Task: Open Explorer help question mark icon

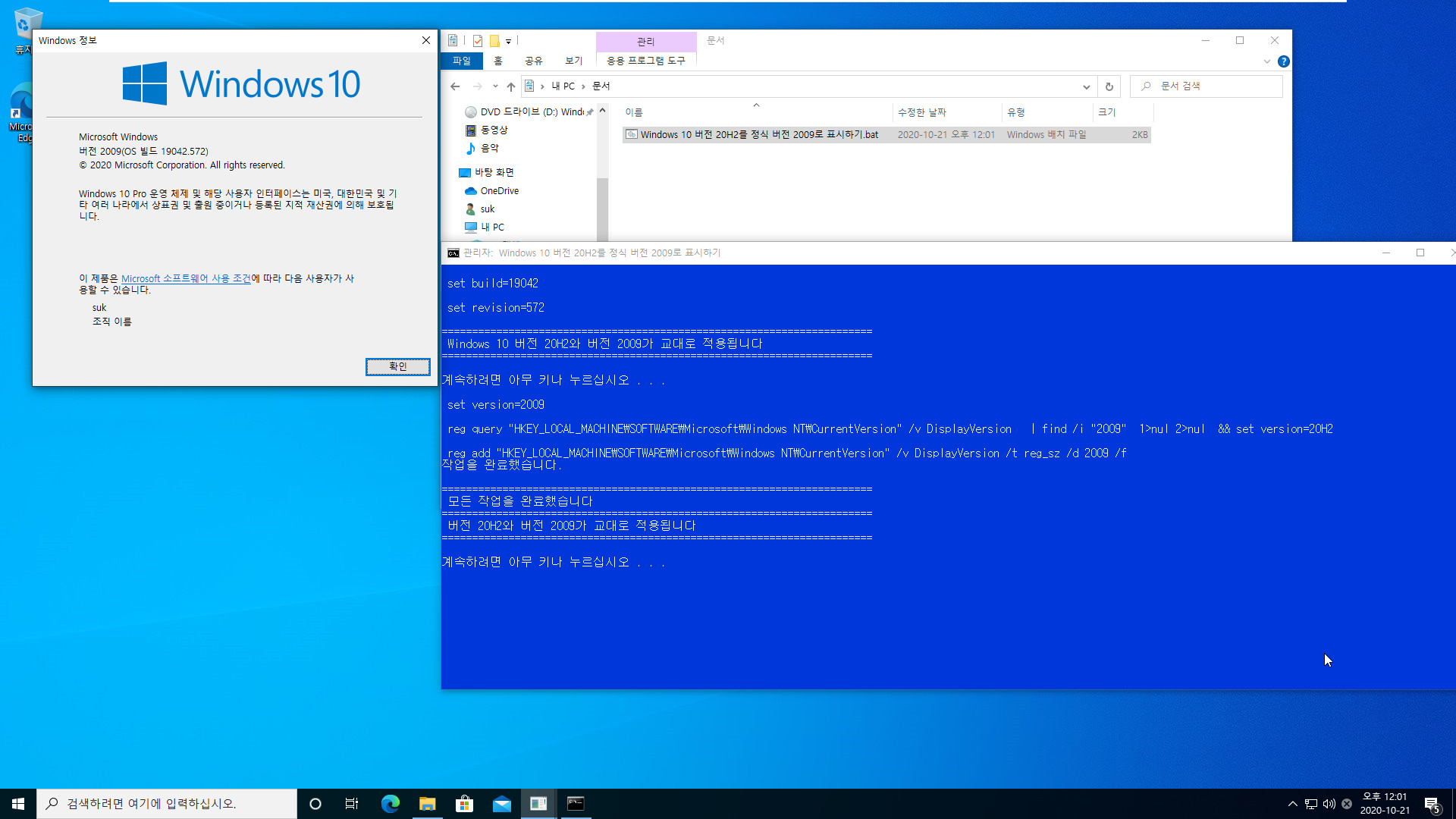Action: [x=1283, y=61]
